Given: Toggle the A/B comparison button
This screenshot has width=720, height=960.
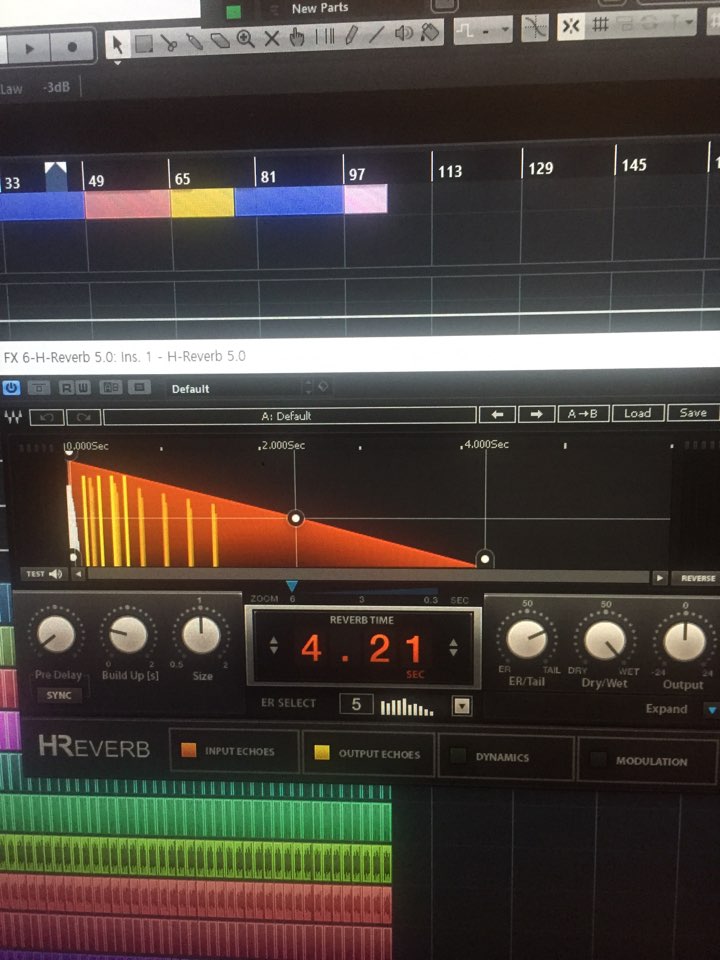Looking at the screenshot, I should coord(111,387).
